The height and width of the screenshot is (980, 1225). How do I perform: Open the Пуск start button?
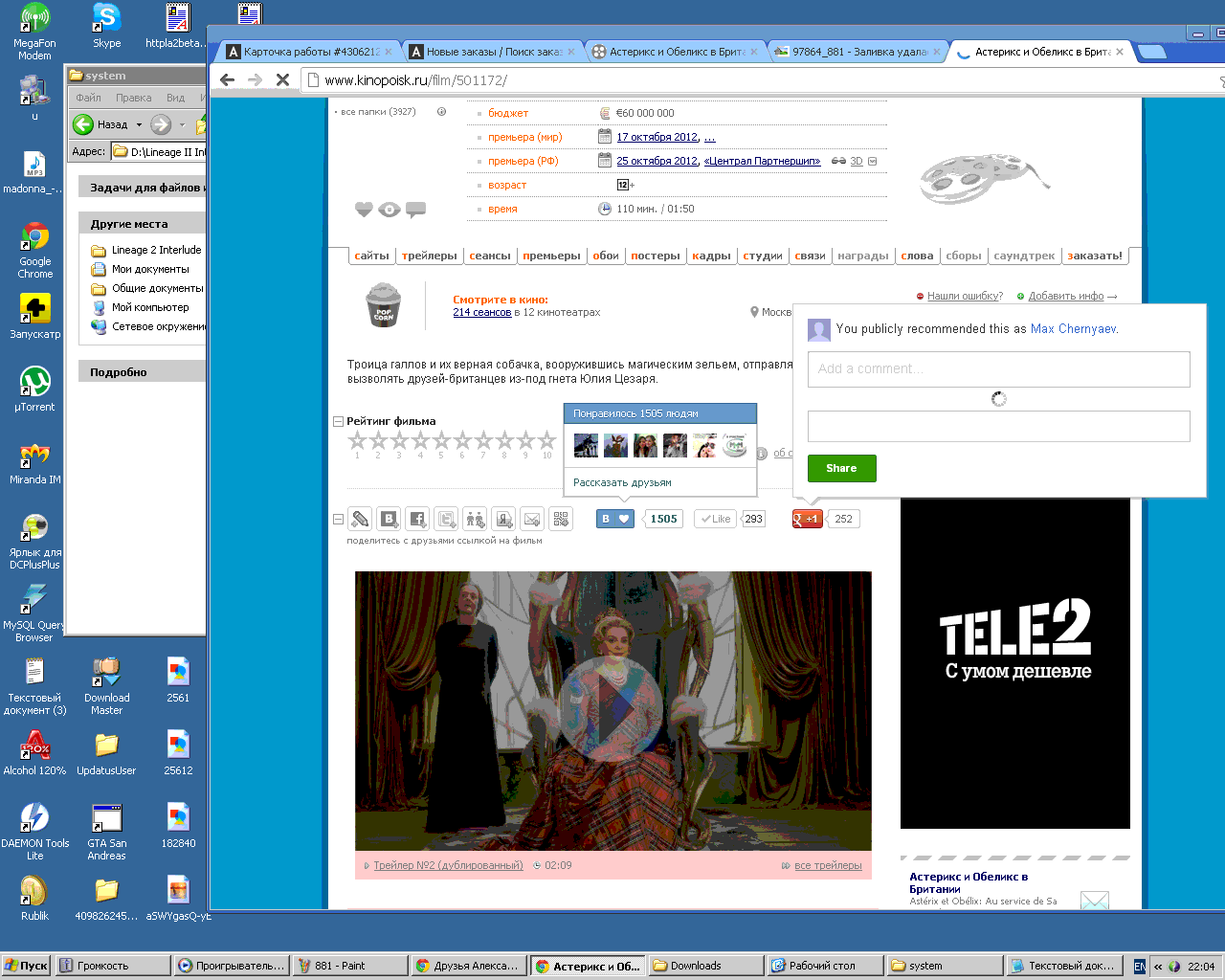pyautogui.click(x=27, y=966)
